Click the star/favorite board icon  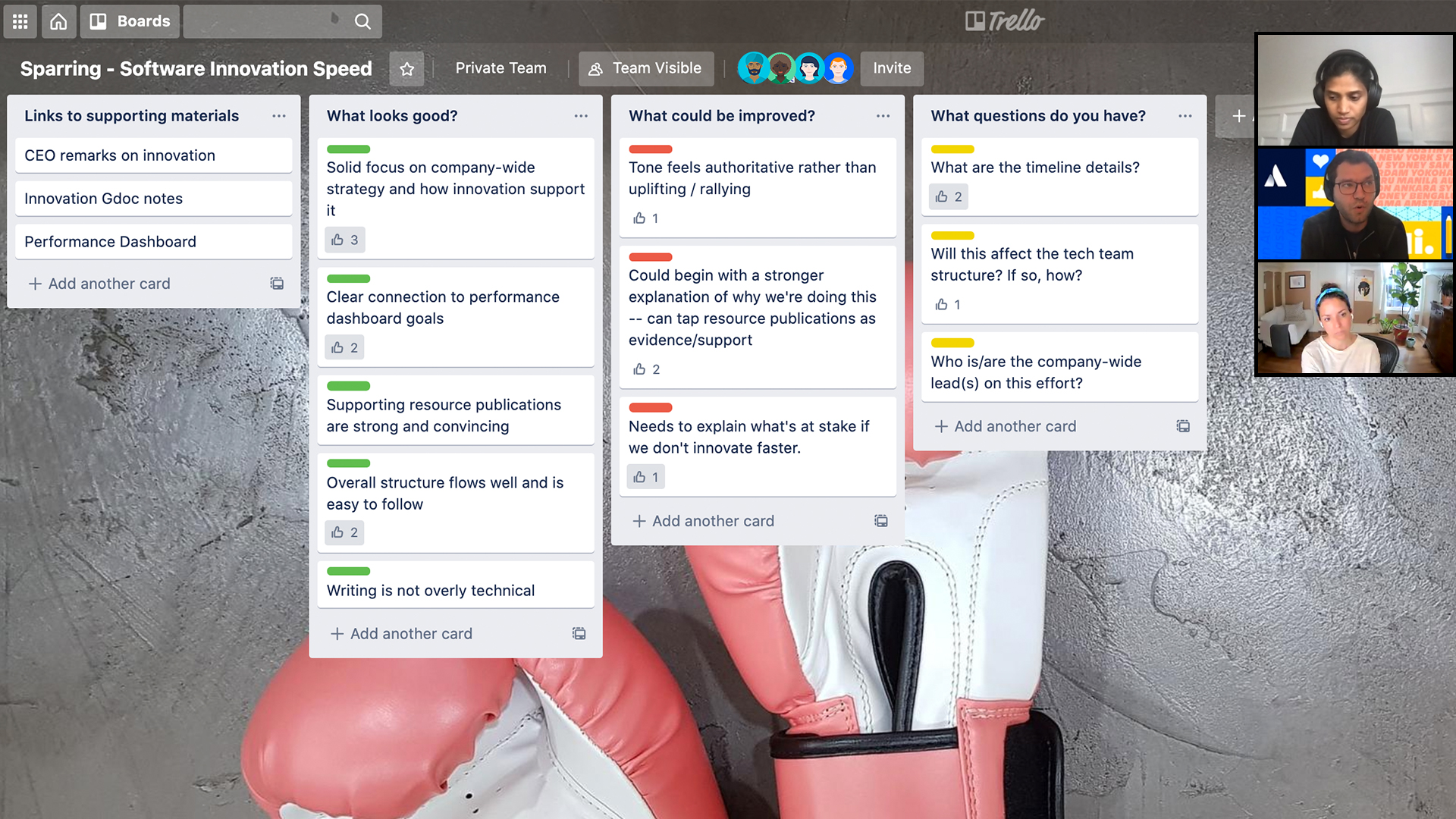tap(406, 68)
